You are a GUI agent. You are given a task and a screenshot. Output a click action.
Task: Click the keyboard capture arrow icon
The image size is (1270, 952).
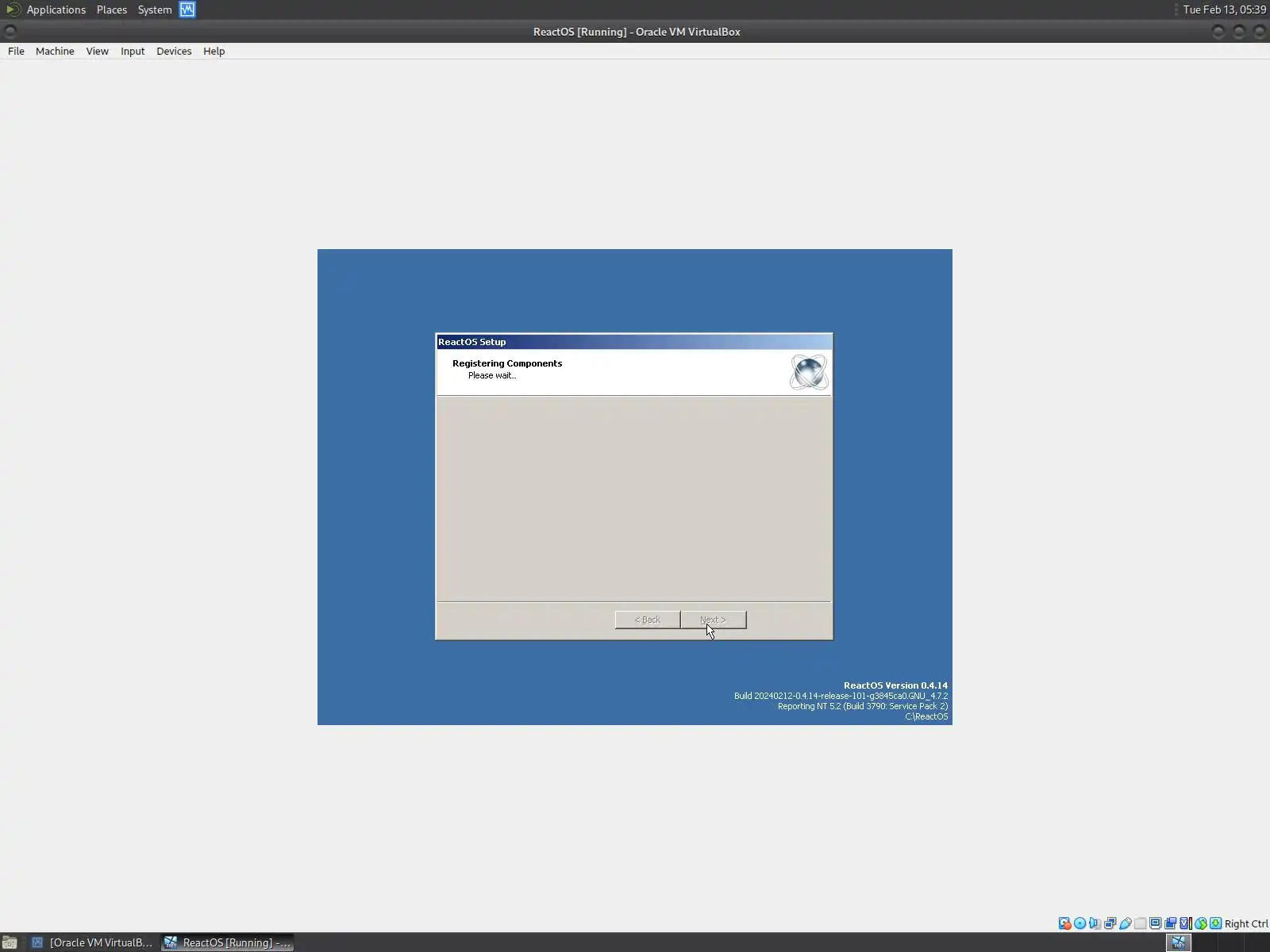point(1216,923)
